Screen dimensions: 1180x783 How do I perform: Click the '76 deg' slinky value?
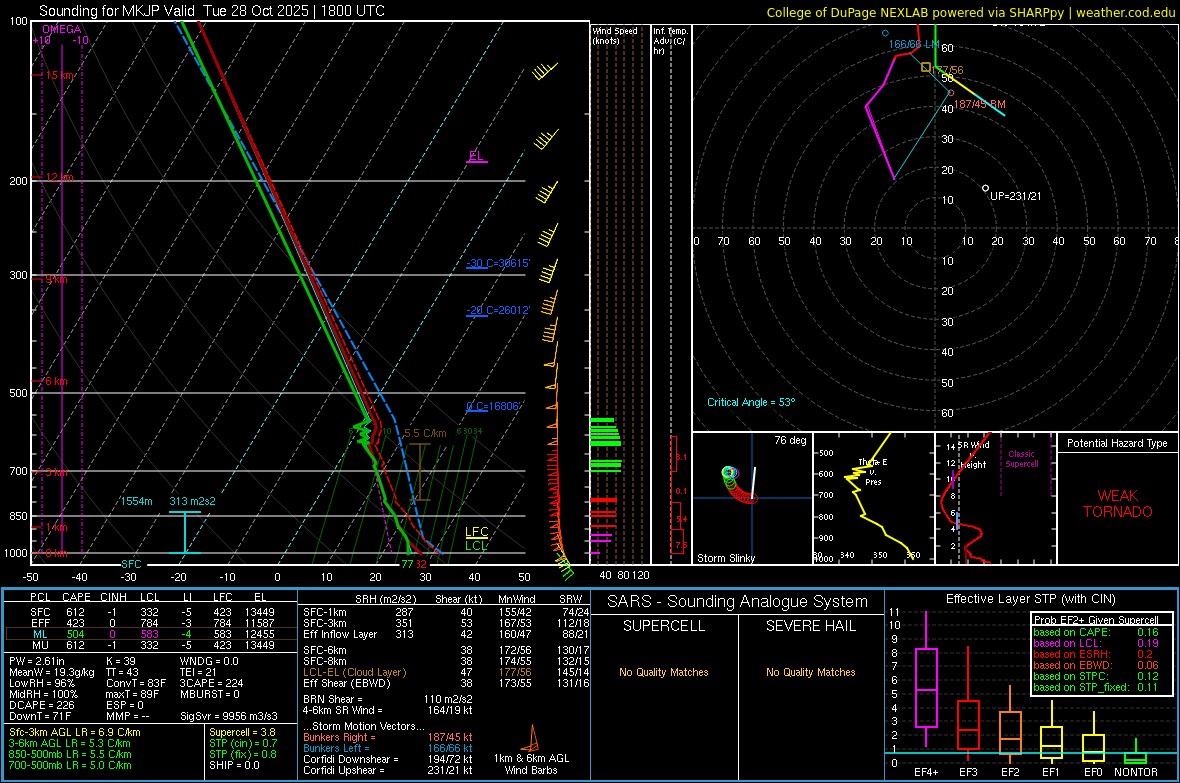click(790, 440)
